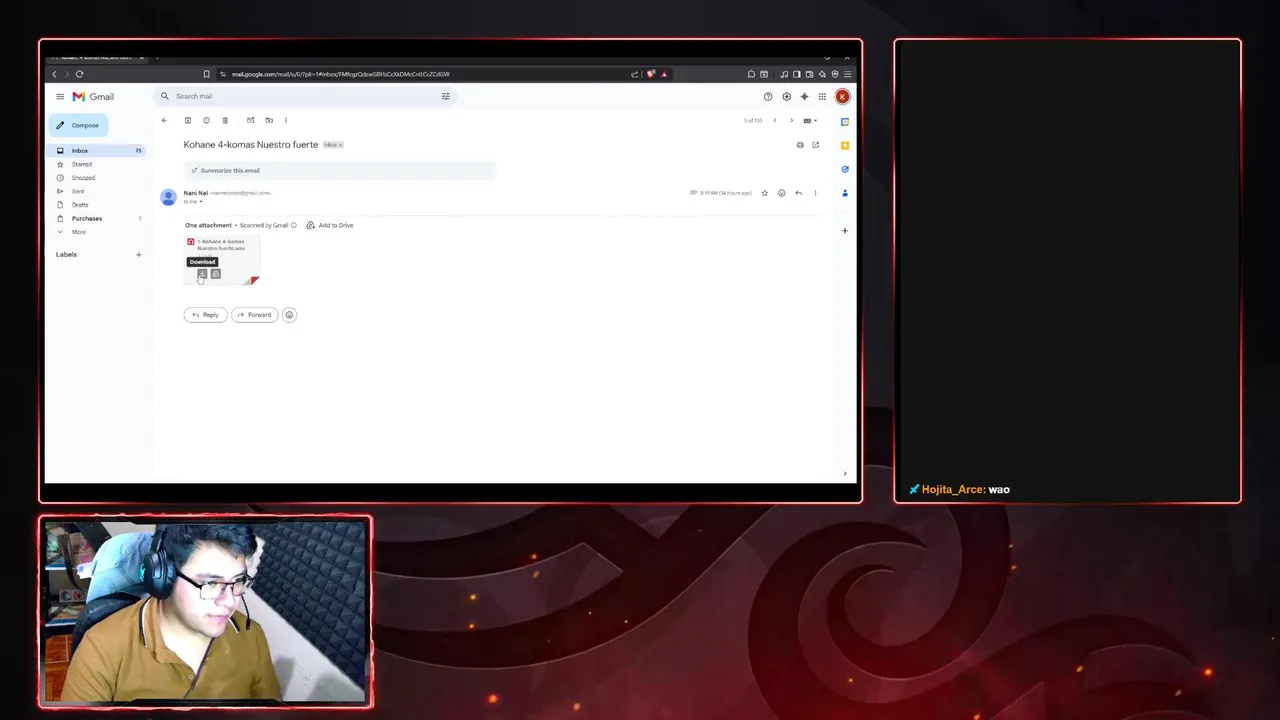Snooze this email with clock icon
The width and height of the screenshot is (1280, 720).
tap(206, 121)
